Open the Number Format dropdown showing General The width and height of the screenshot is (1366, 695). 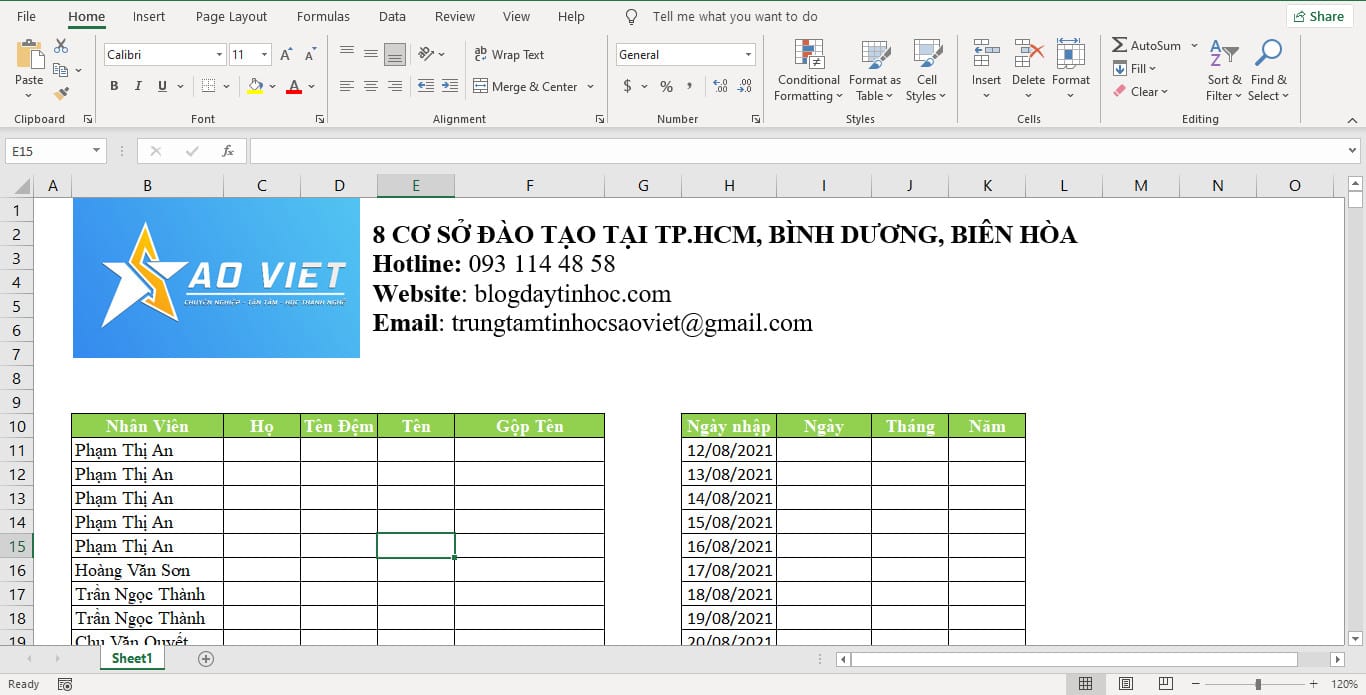tap(746, 54)
